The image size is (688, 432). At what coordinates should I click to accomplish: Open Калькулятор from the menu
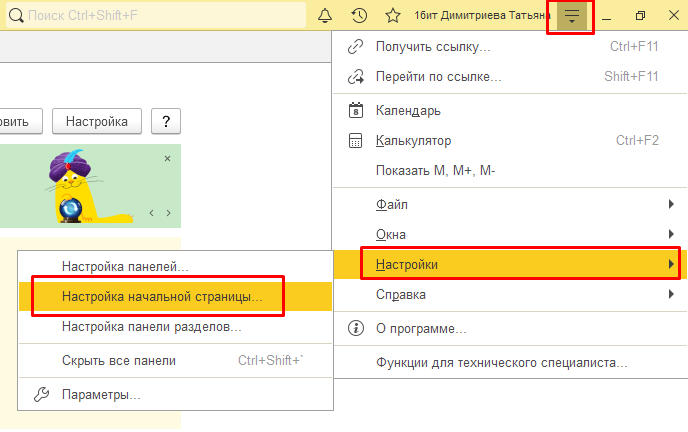point(413,140)
